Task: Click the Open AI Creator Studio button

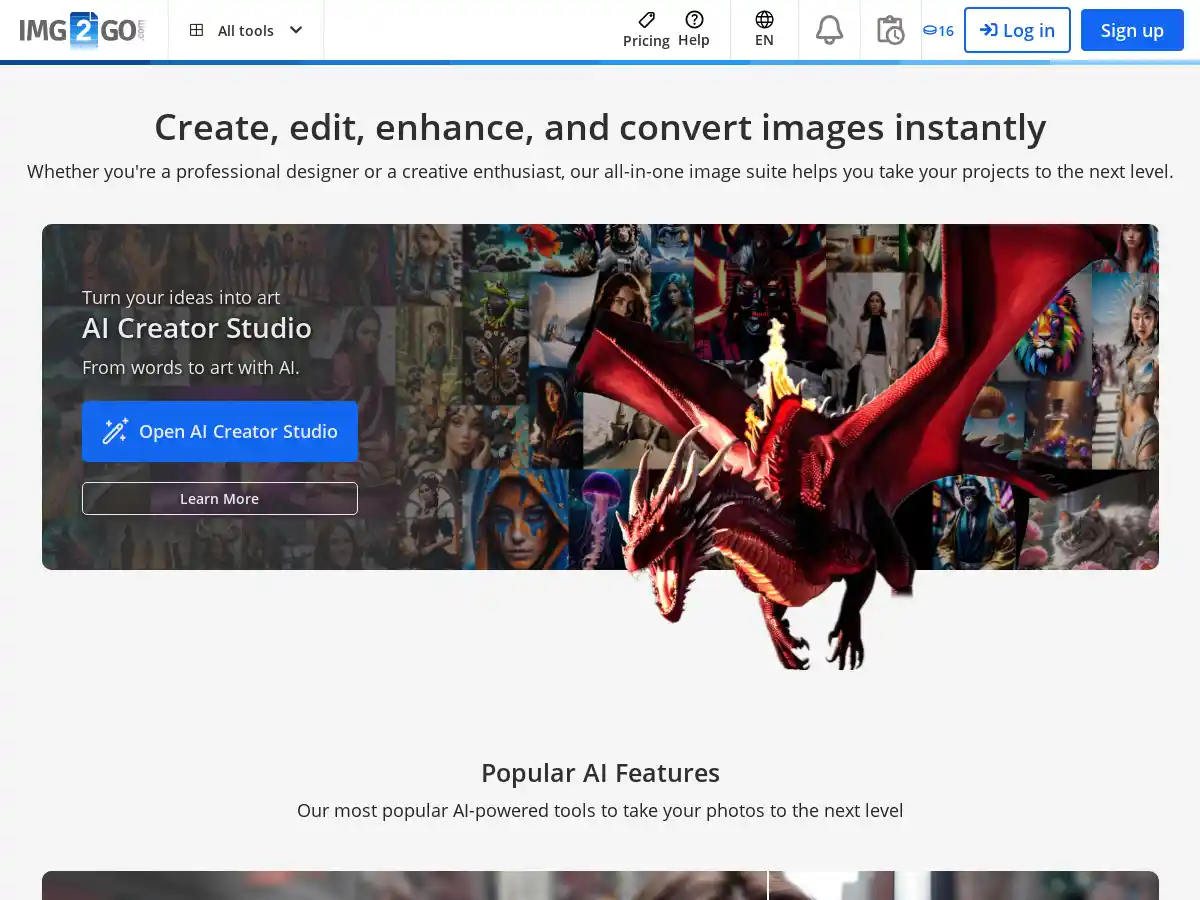Action: [220, 431]
